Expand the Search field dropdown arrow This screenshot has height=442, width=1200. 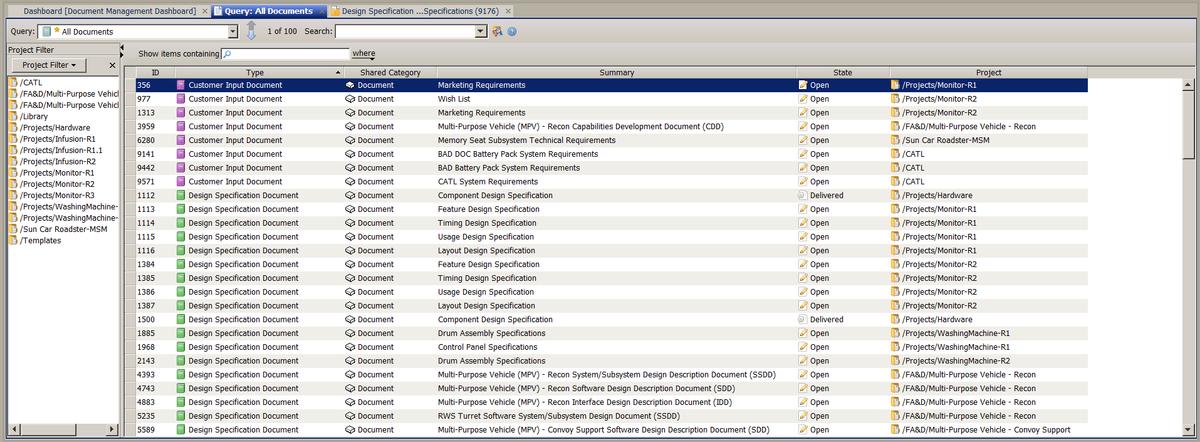click(x=481, y=32)
